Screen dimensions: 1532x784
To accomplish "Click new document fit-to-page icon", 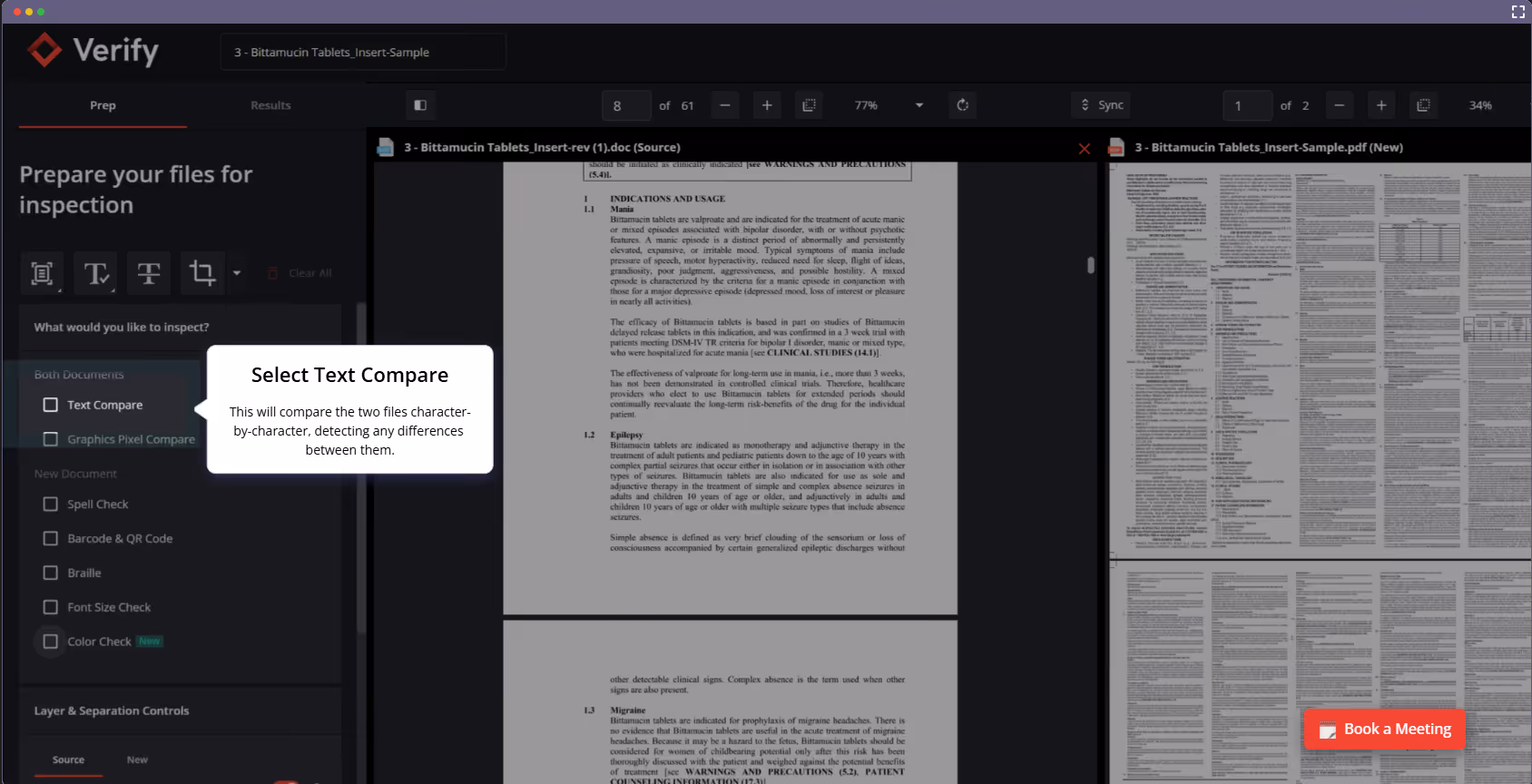I will (1423, 105).
